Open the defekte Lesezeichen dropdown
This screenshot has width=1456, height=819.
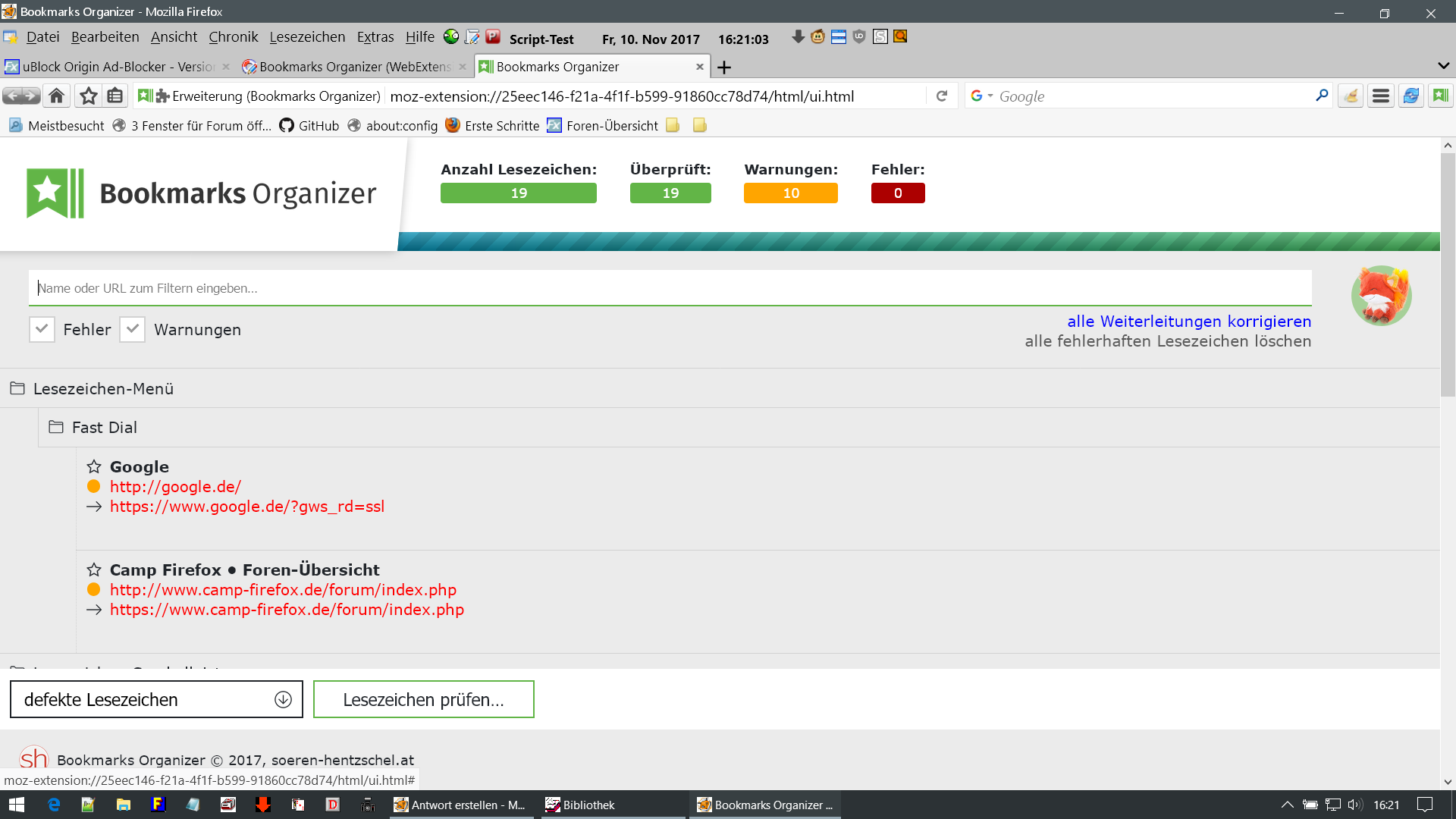click(156, 699)
